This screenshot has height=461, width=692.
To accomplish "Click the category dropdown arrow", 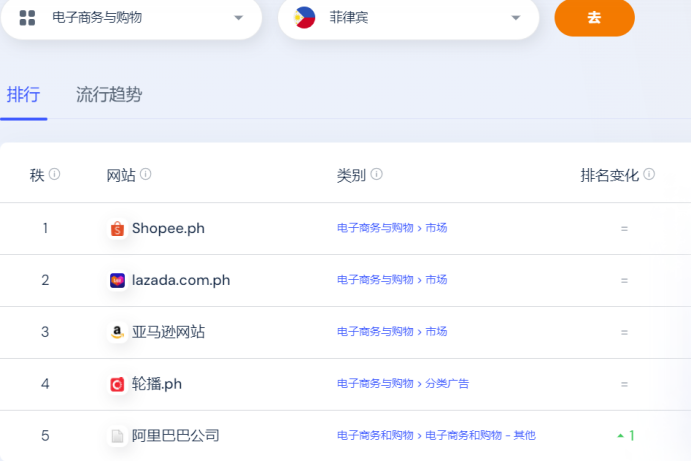I will [x=239, y=18].
